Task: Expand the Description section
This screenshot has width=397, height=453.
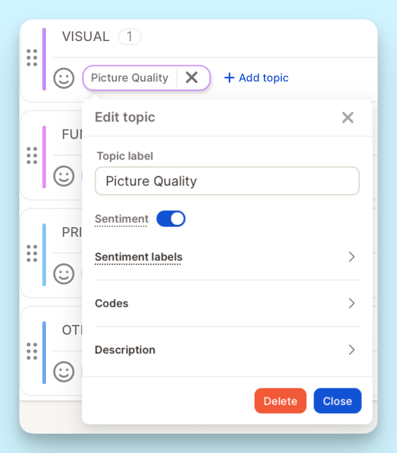Action: click(x=227, y=350)
